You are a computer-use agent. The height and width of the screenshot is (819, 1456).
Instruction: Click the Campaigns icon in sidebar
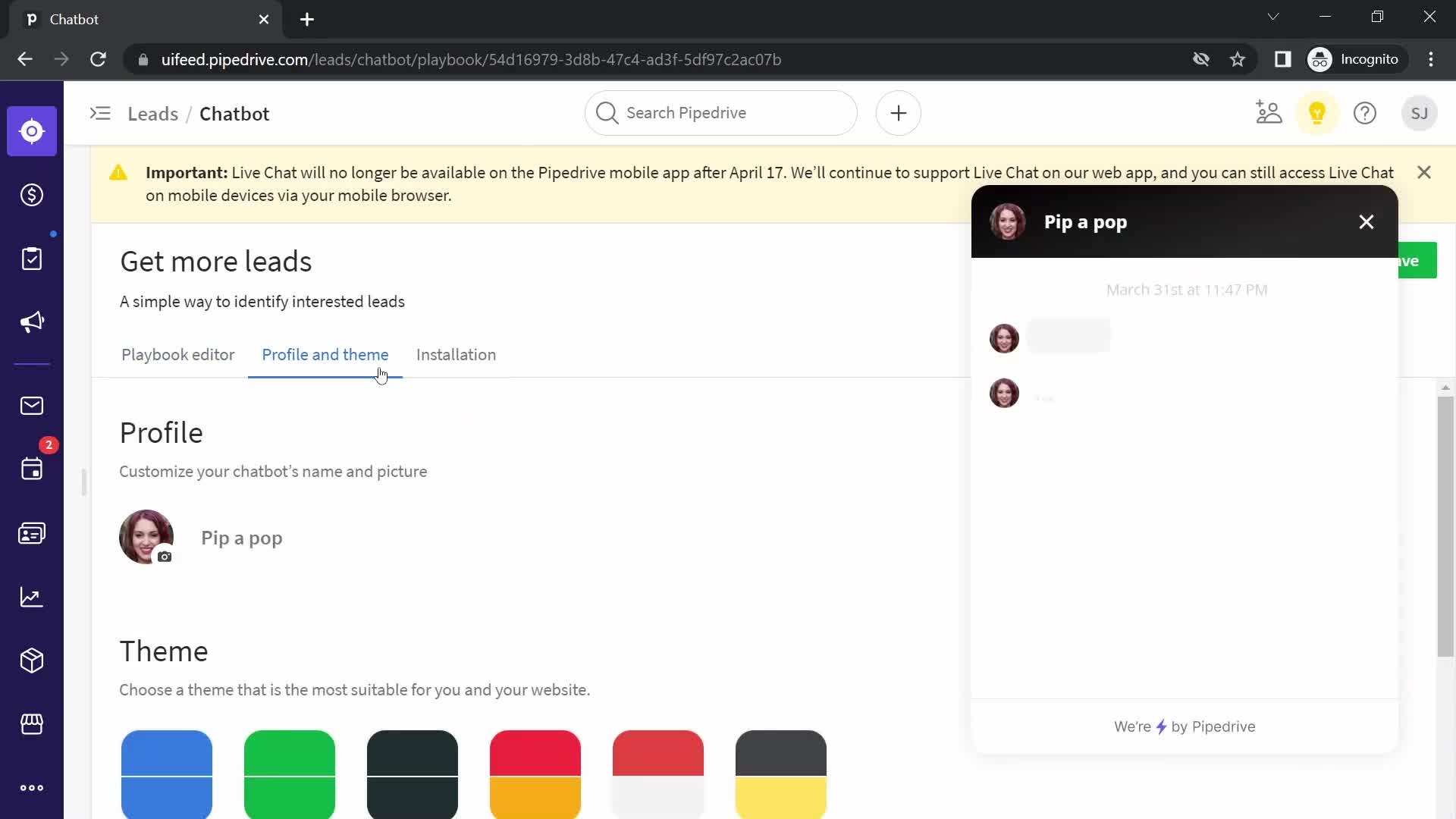point(32,322)
